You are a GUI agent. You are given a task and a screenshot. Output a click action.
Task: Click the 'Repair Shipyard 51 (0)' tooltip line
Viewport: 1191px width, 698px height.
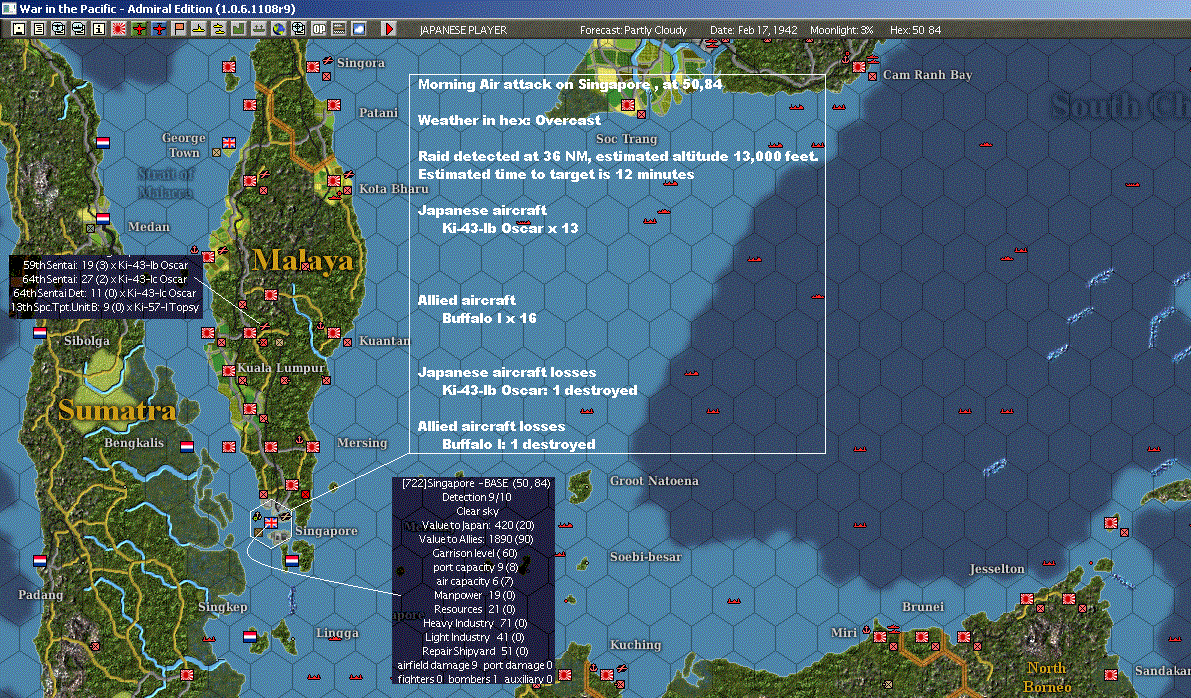(x=475, y=651)
